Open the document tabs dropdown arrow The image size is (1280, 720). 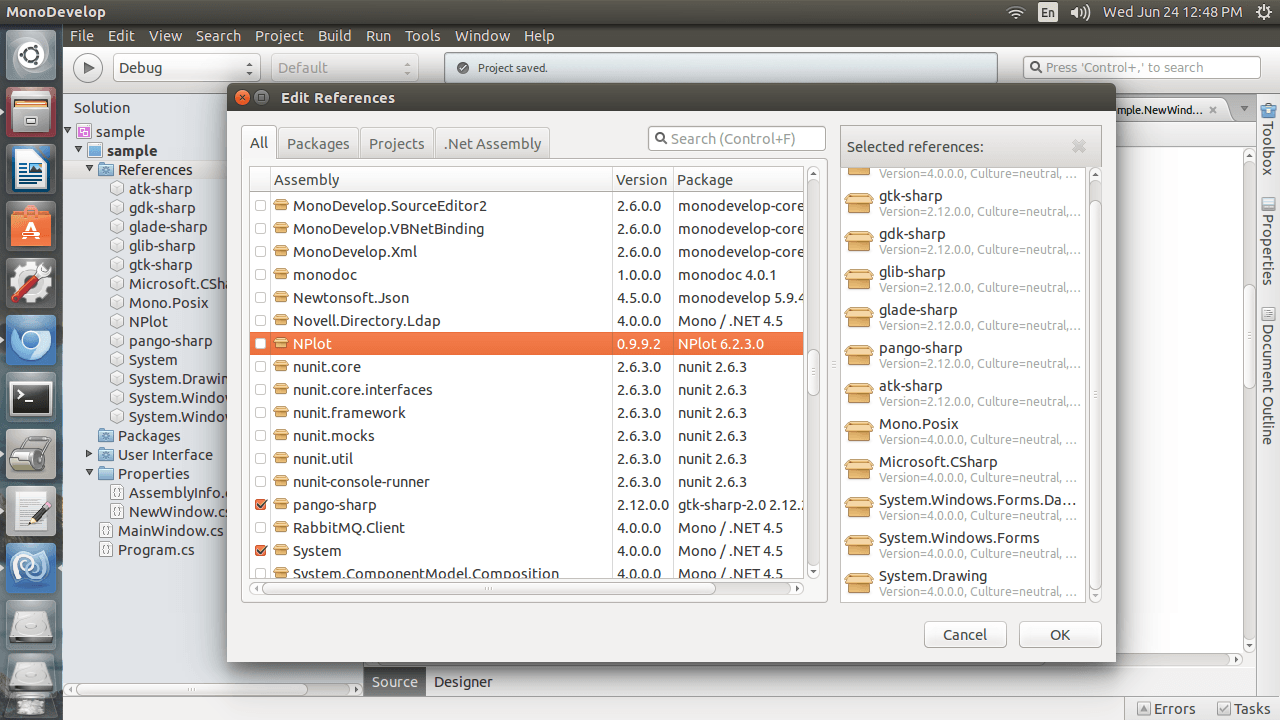(x=1244, y=110)
